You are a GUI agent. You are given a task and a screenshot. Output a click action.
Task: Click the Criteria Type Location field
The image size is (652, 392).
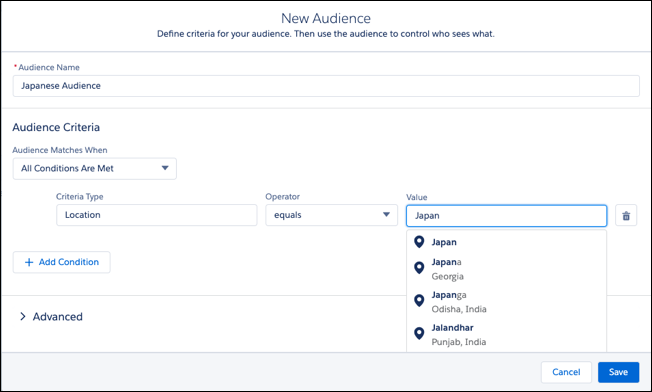point(157,215)
